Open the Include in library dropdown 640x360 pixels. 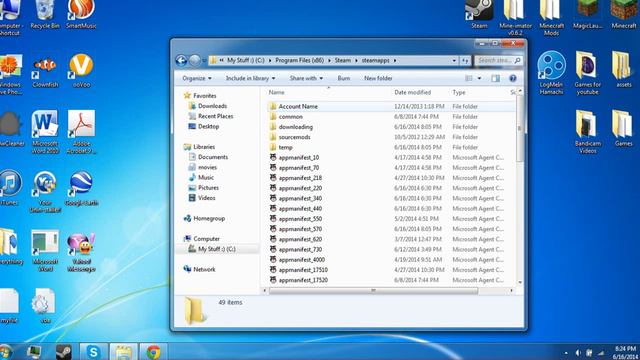click(x=250, y=78)
